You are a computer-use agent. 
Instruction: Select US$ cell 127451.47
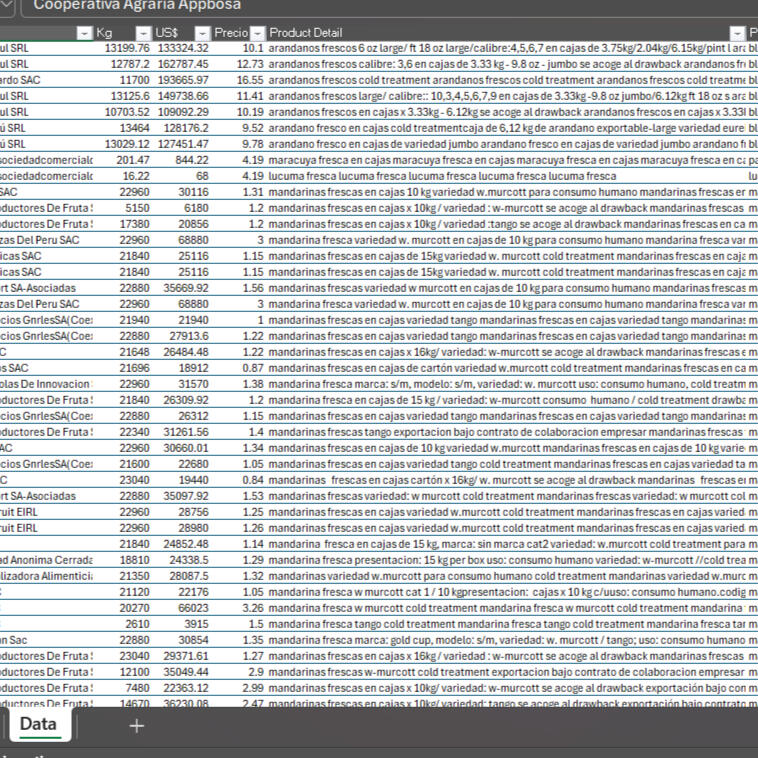[181, 144]
